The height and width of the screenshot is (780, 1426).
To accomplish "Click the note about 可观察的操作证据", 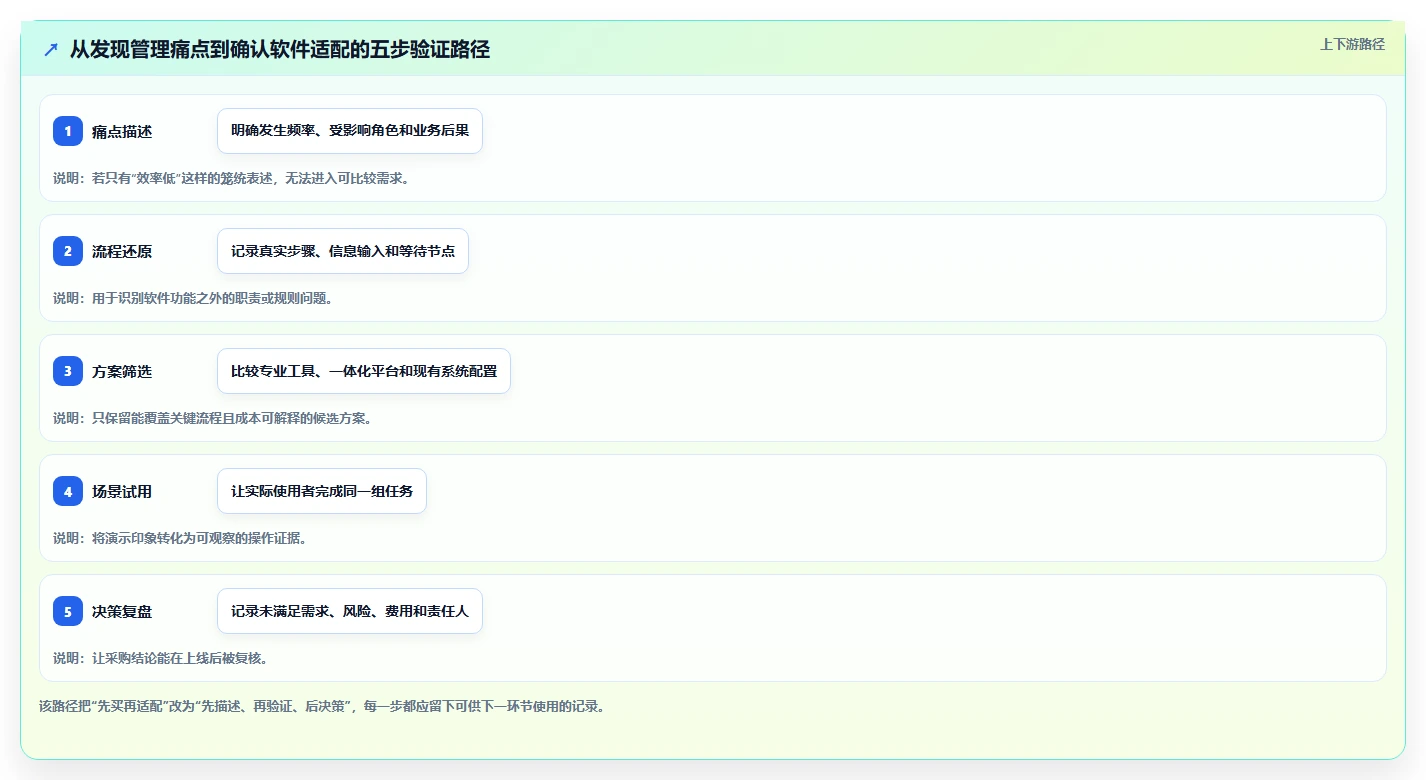I will point(180,538).
